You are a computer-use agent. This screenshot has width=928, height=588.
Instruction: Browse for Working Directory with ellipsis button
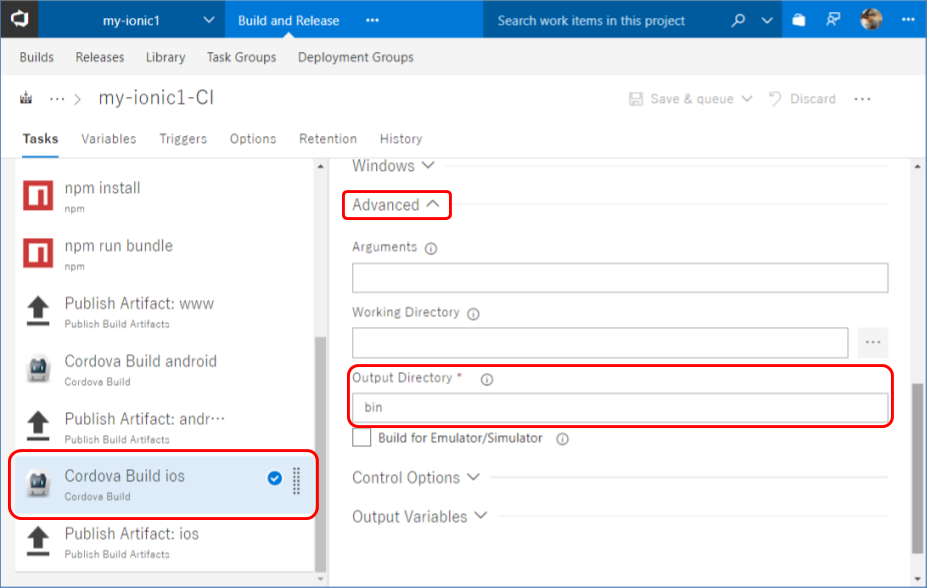click(x=872, y=343)
